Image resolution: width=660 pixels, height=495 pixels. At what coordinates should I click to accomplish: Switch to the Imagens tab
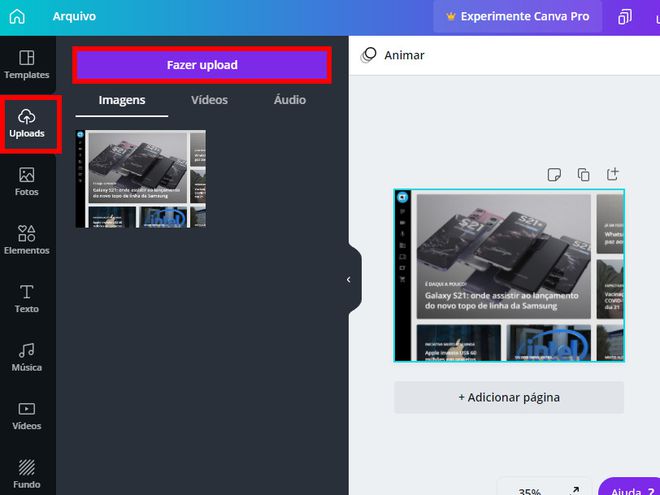[122, 100]
